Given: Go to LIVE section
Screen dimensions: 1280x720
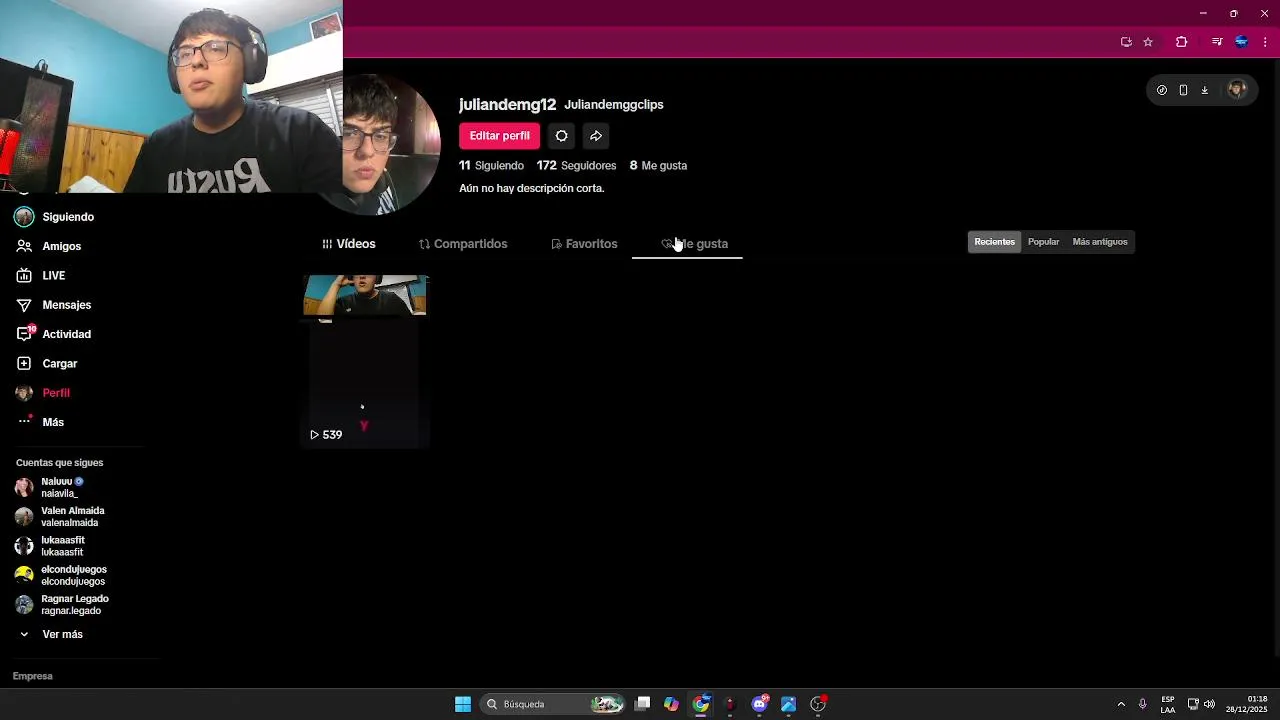Looking at the screenshot, I should (x=41, y=275).
